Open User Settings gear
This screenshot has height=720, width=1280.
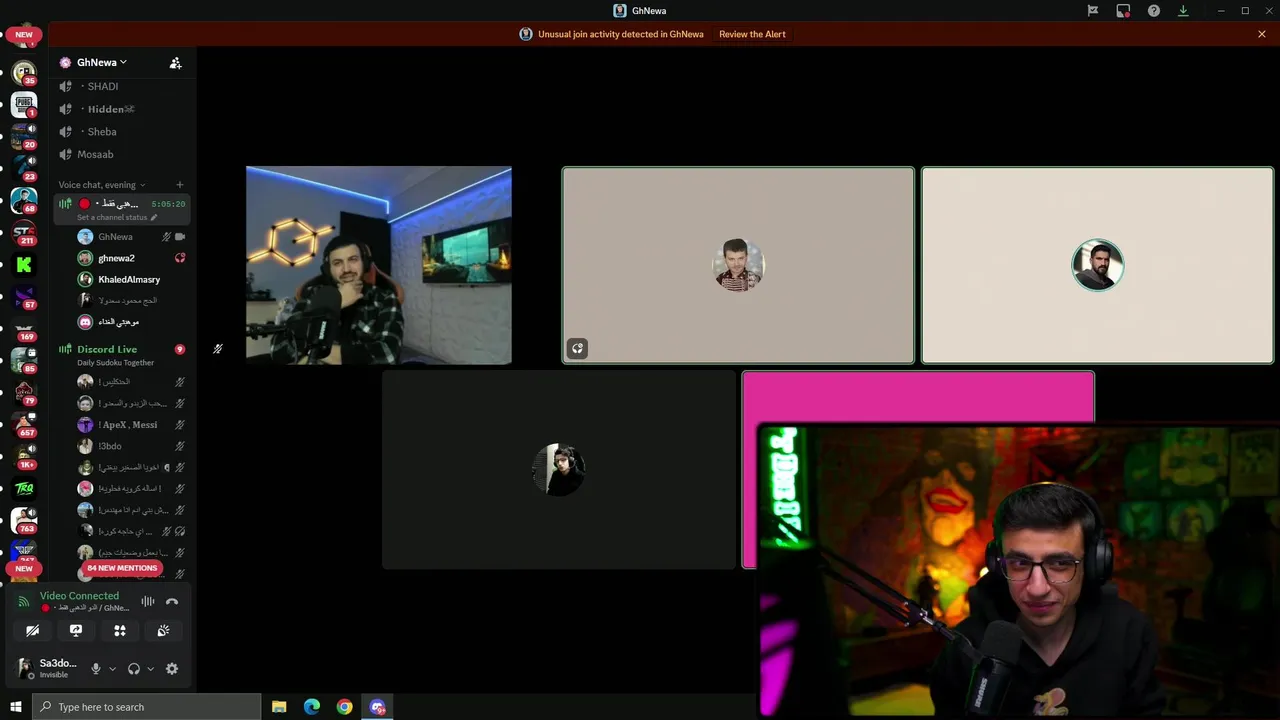pos(172,669)
